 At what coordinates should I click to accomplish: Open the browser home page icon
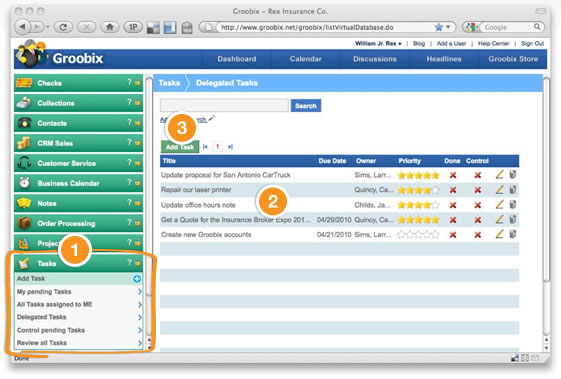point(110,27)
